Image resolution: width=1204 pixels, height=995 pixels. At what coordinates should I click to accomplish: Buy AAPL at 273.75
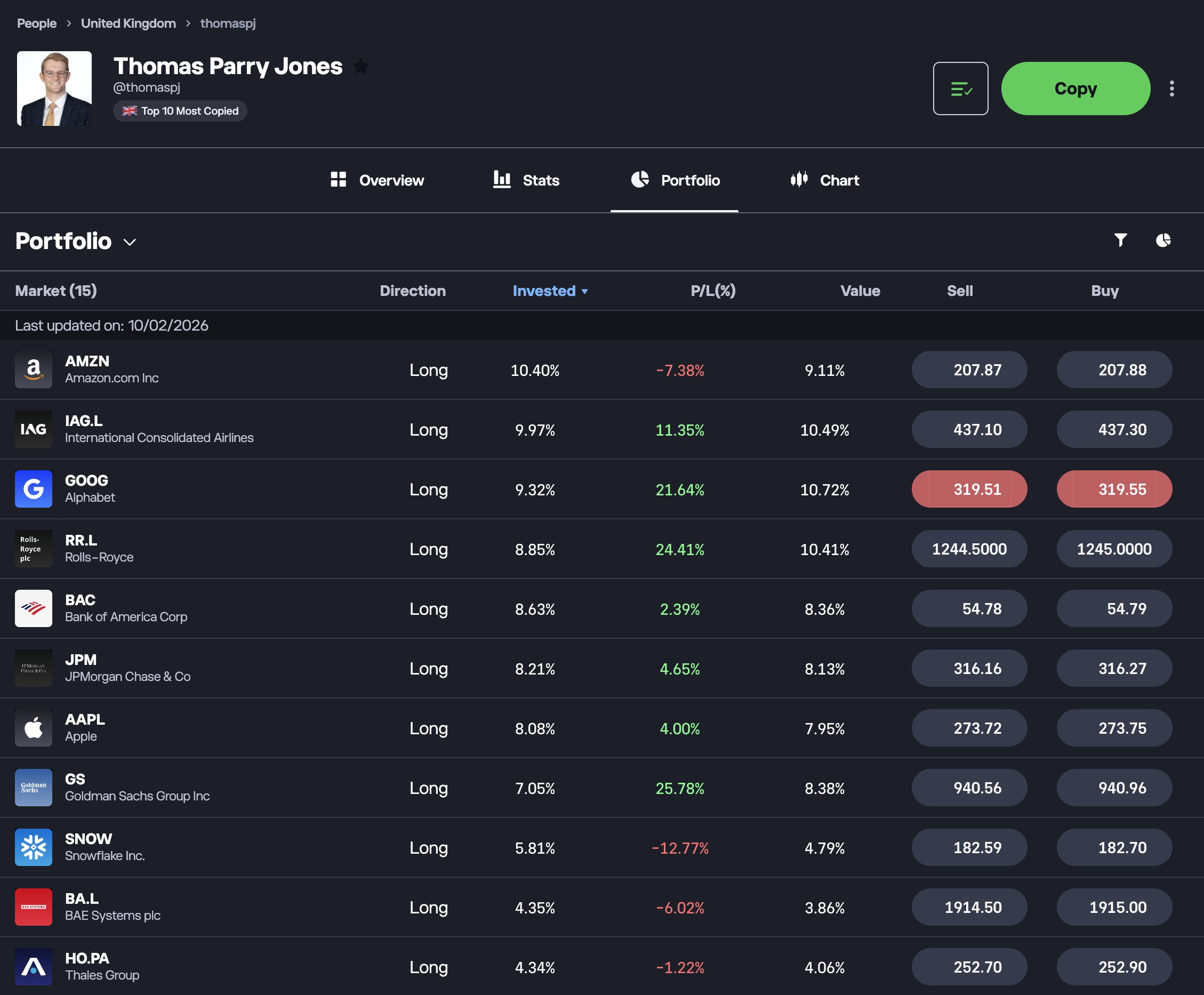1114,728
